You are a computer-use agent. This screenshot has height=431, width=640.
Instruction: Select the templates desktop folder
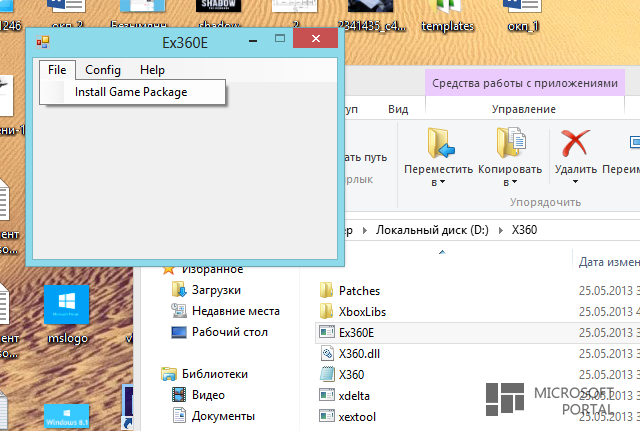tap(448, 16)
